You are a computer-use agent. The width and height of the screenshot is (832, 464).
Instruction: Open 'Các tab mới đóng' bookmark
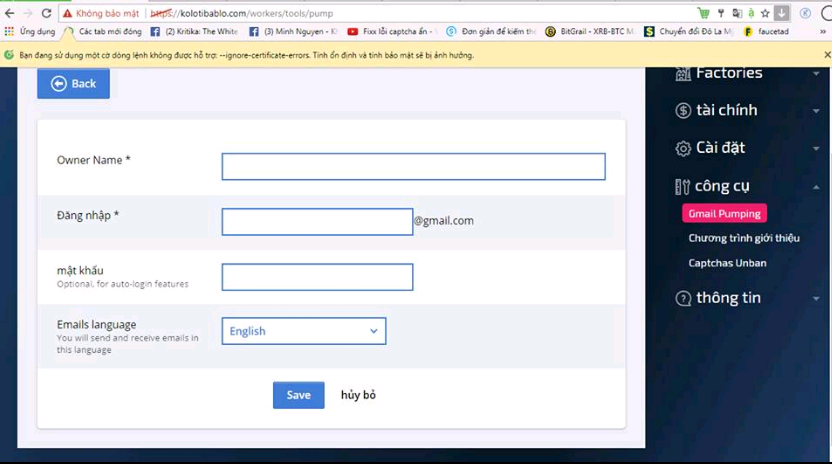[x=103, y=31]
